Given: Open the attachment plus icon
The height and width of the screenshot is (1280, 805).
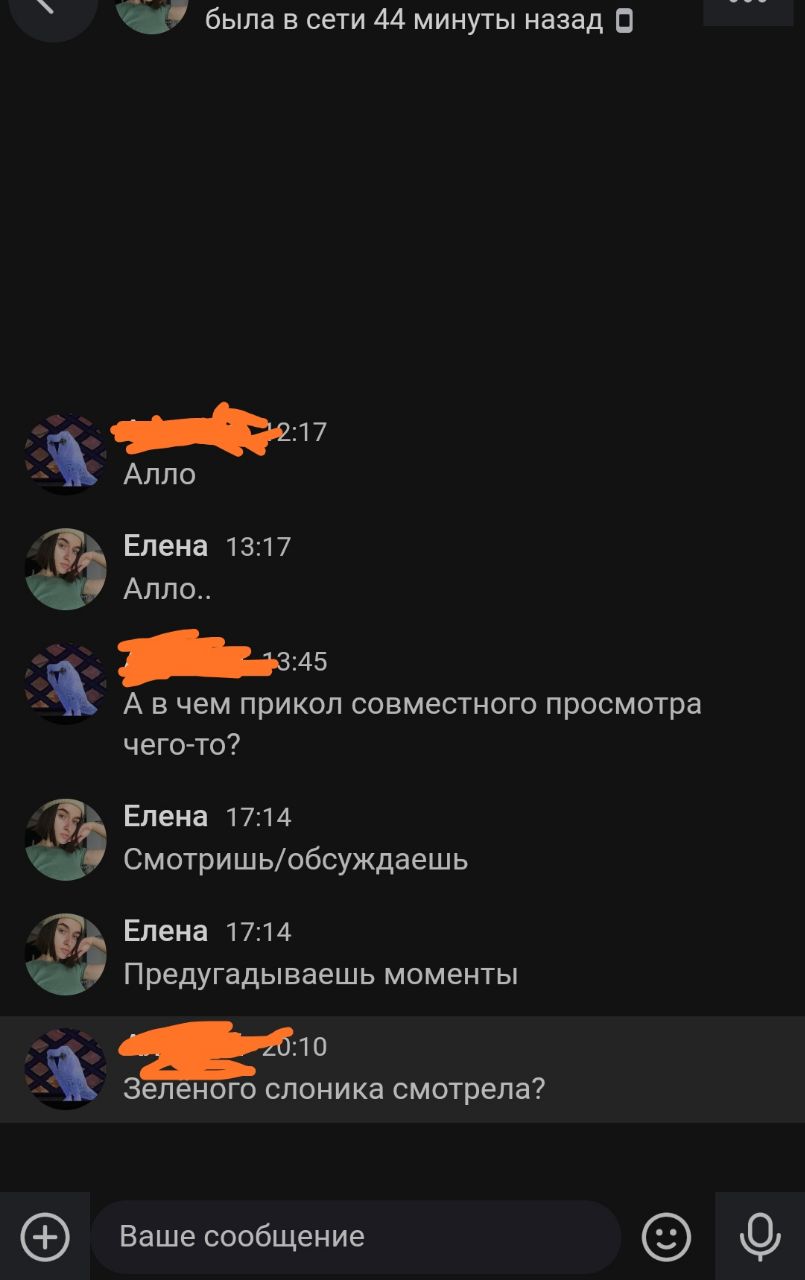Looking at the screenshot, I should pyautogui.click(x=45, y=1237).
